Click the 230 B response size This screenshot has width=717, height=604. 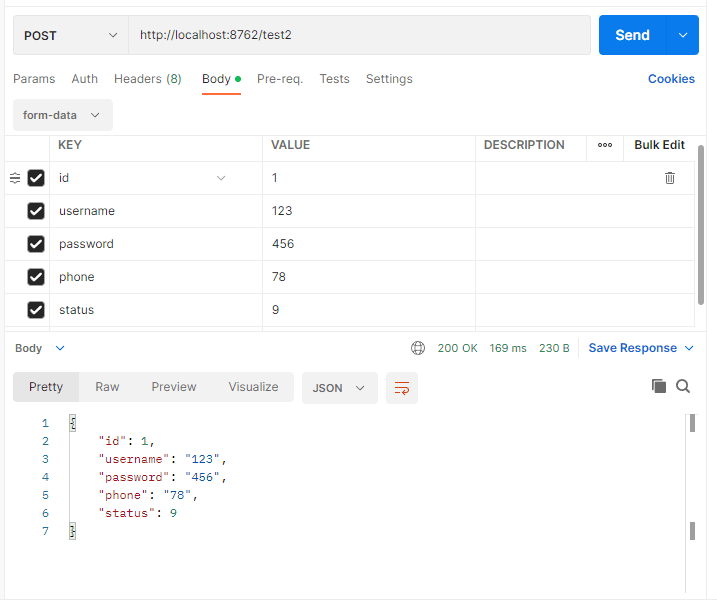pyautogui.click(x=554, y=348)
